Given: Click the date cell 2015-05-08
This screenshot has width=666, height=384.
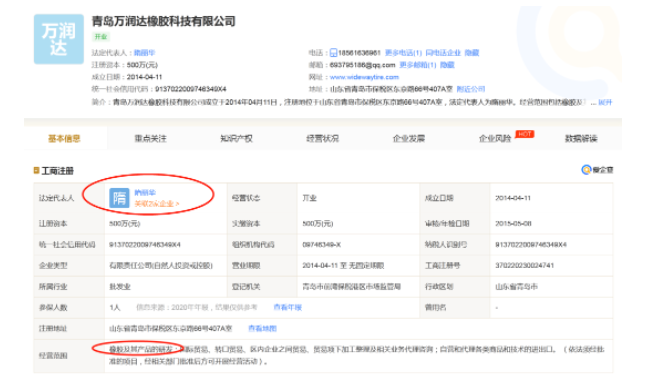Looking at the screenshot, I should point(513,223).
